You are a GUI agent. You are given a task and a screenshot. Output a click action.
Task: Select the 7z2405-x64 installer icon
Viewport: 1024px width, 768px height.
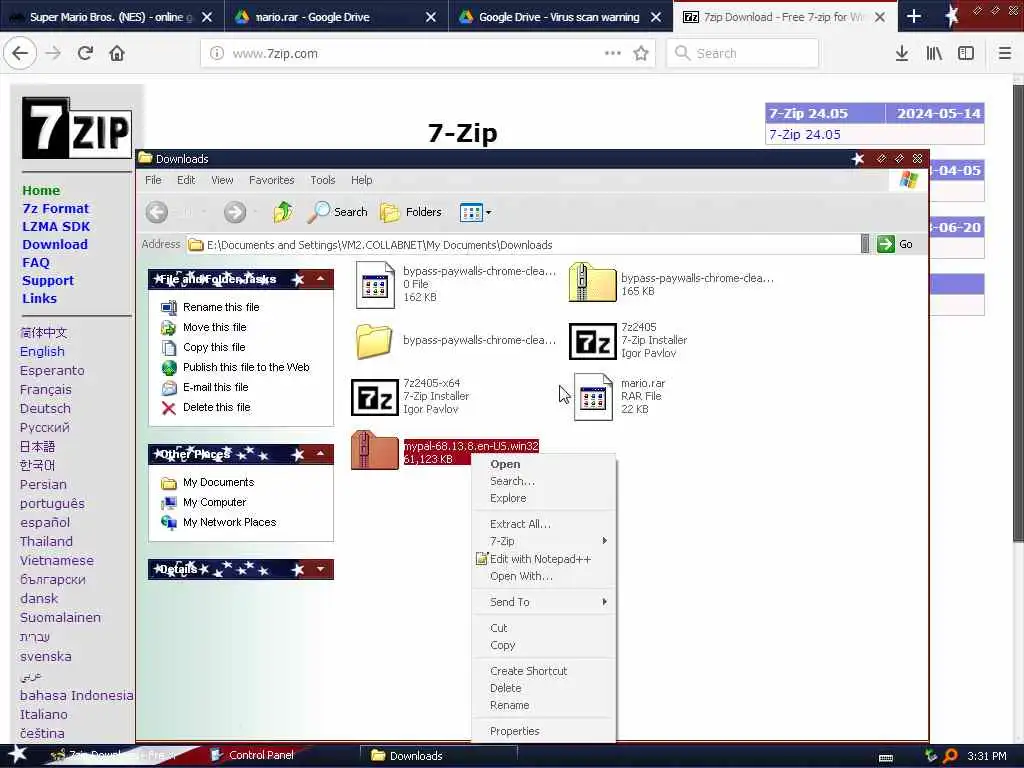tap(375, 397)
